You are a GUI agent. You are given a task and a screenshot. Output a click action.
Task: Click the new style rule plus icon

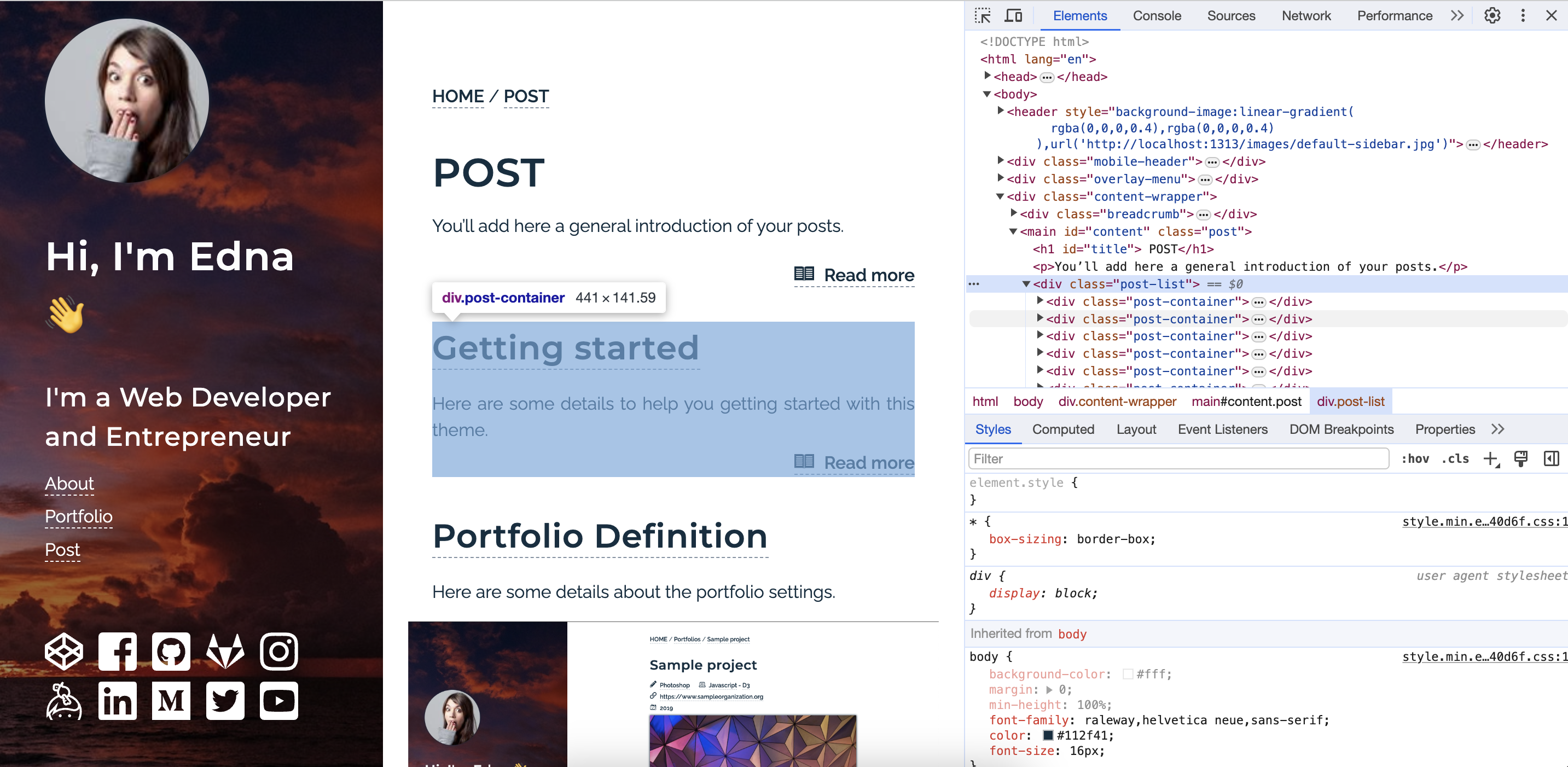[1491, 459]
